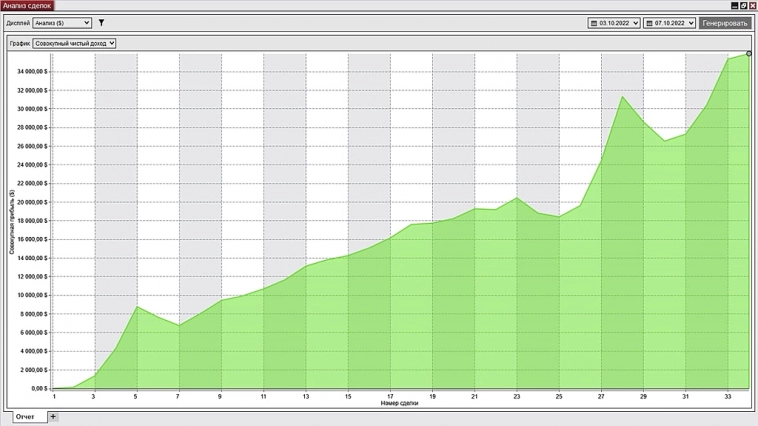This screenshot has width=758, height=426.
Task: Open the end date dropdown arrow 07.10.2022
Action: click(690, 22)
